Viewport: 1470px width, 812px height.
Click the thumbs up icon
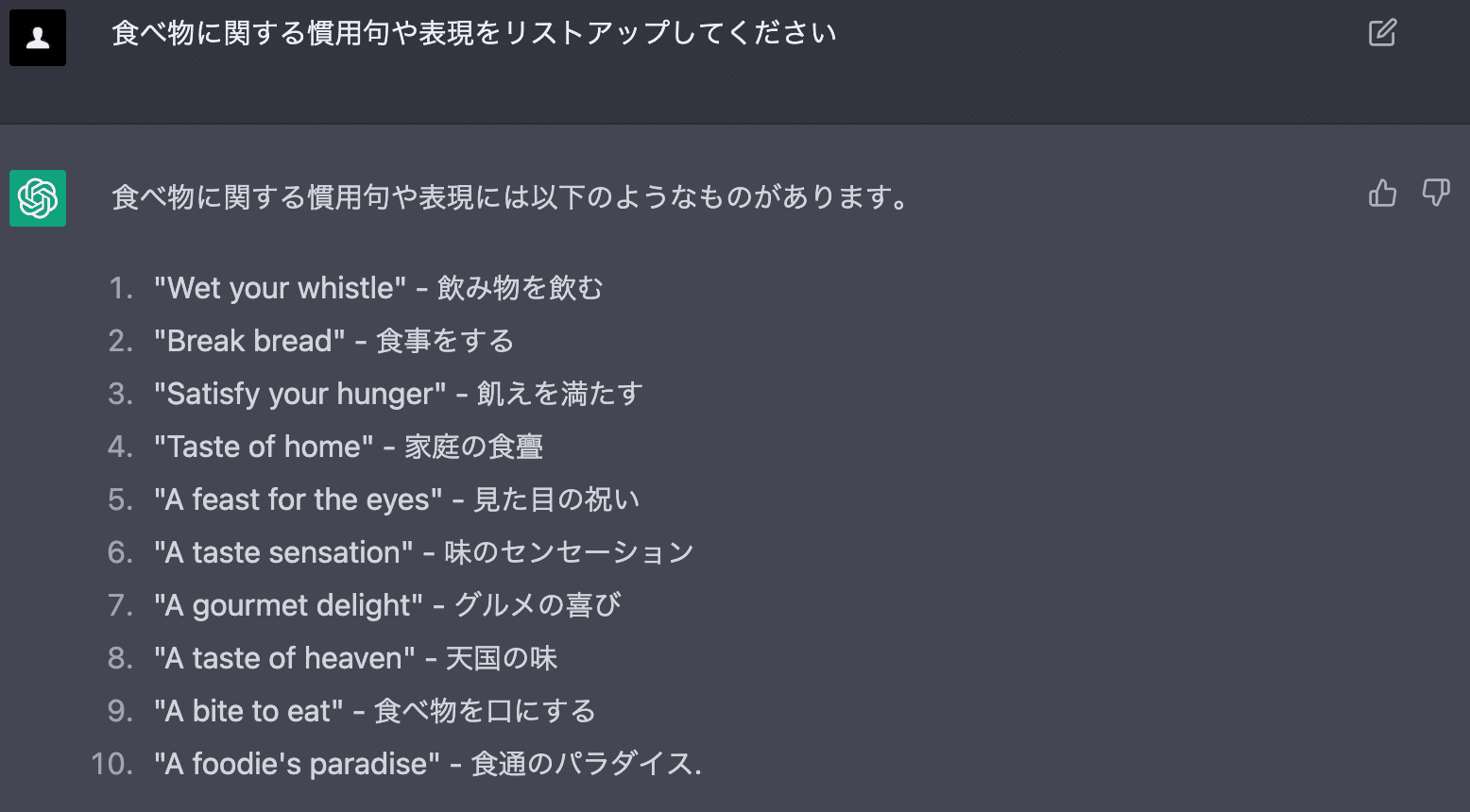(x=1382, y=194)
